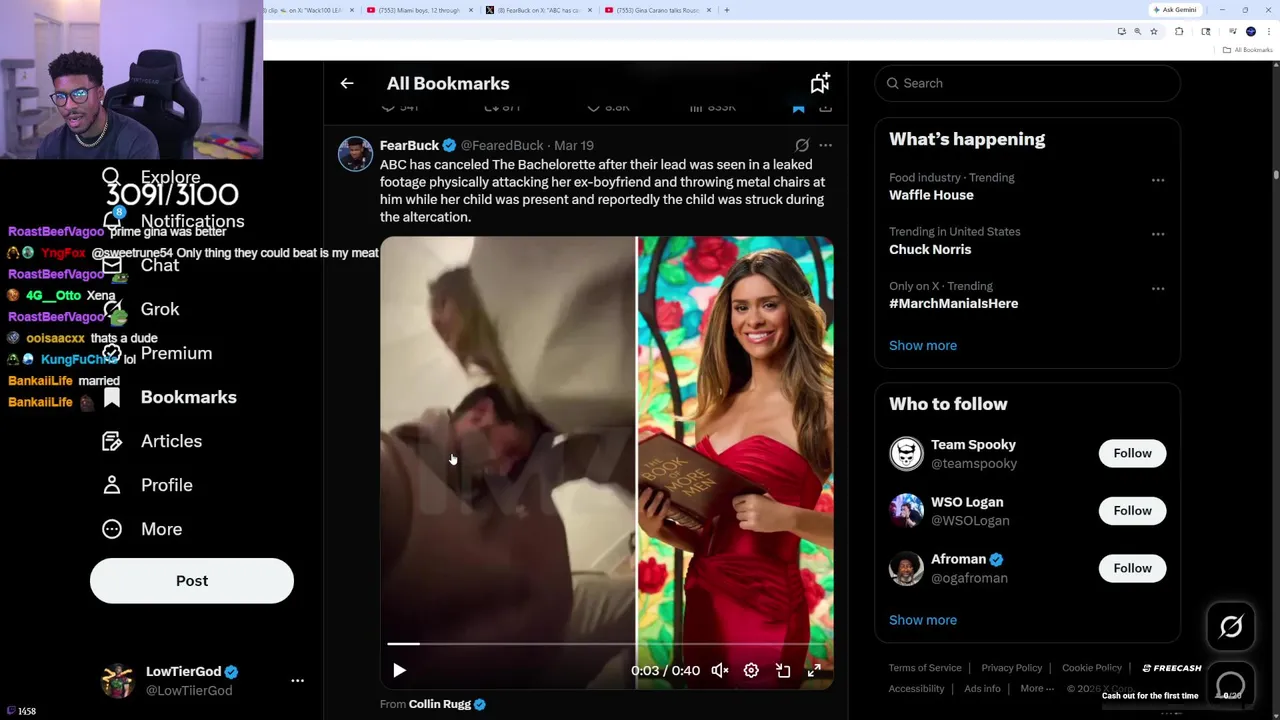1280x720 pixels.
Task: Show more under Who to follow
Action: (x=923, y=620)
